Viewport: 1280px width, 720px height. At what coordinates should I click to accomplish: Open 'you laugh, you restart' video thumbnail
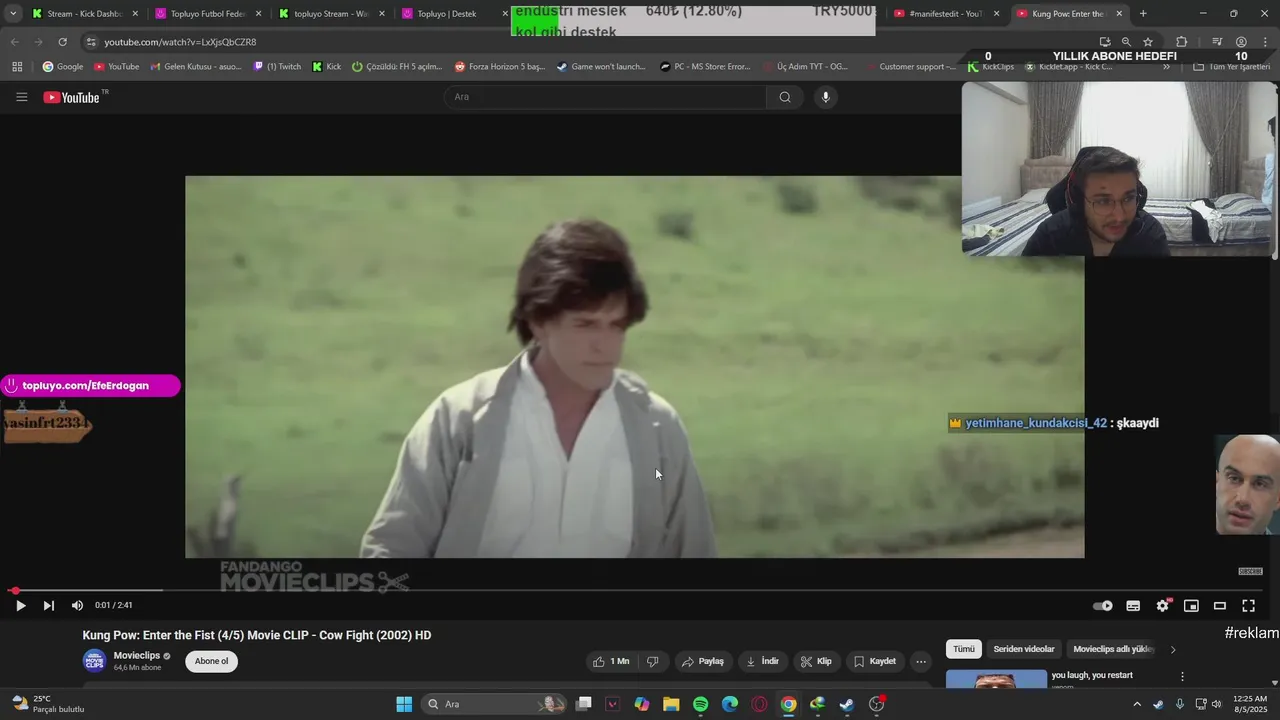(996, 679)
